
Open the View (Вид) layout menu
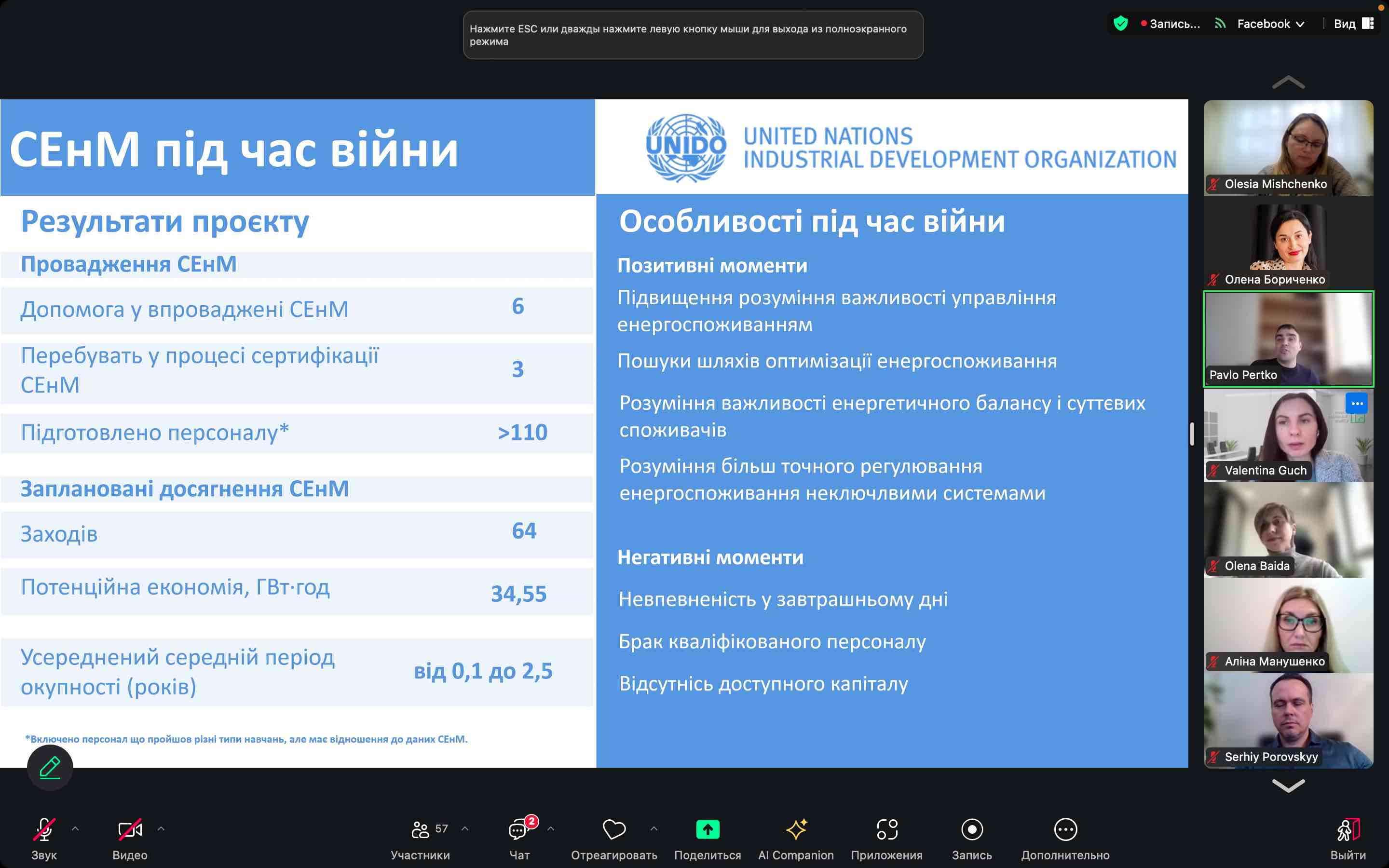1353,24
